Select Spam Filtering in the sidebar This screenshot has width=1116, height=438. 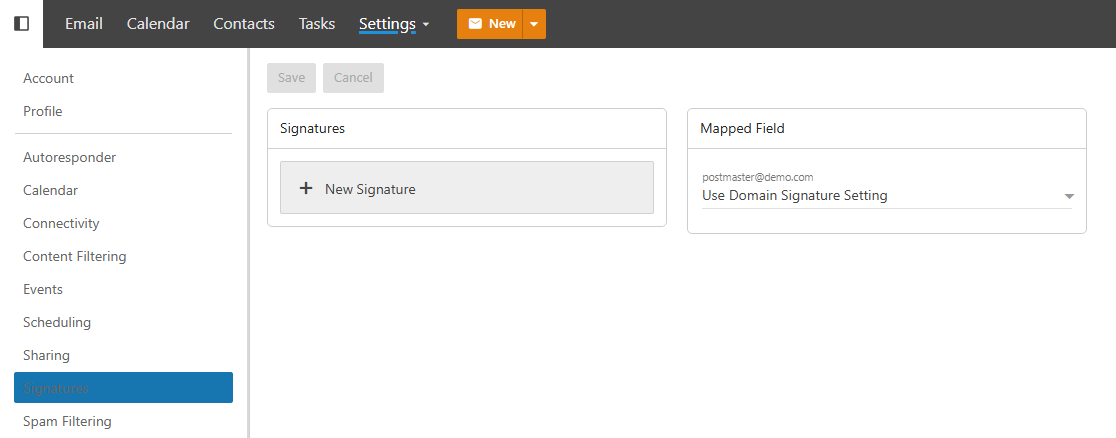(67, 421)
